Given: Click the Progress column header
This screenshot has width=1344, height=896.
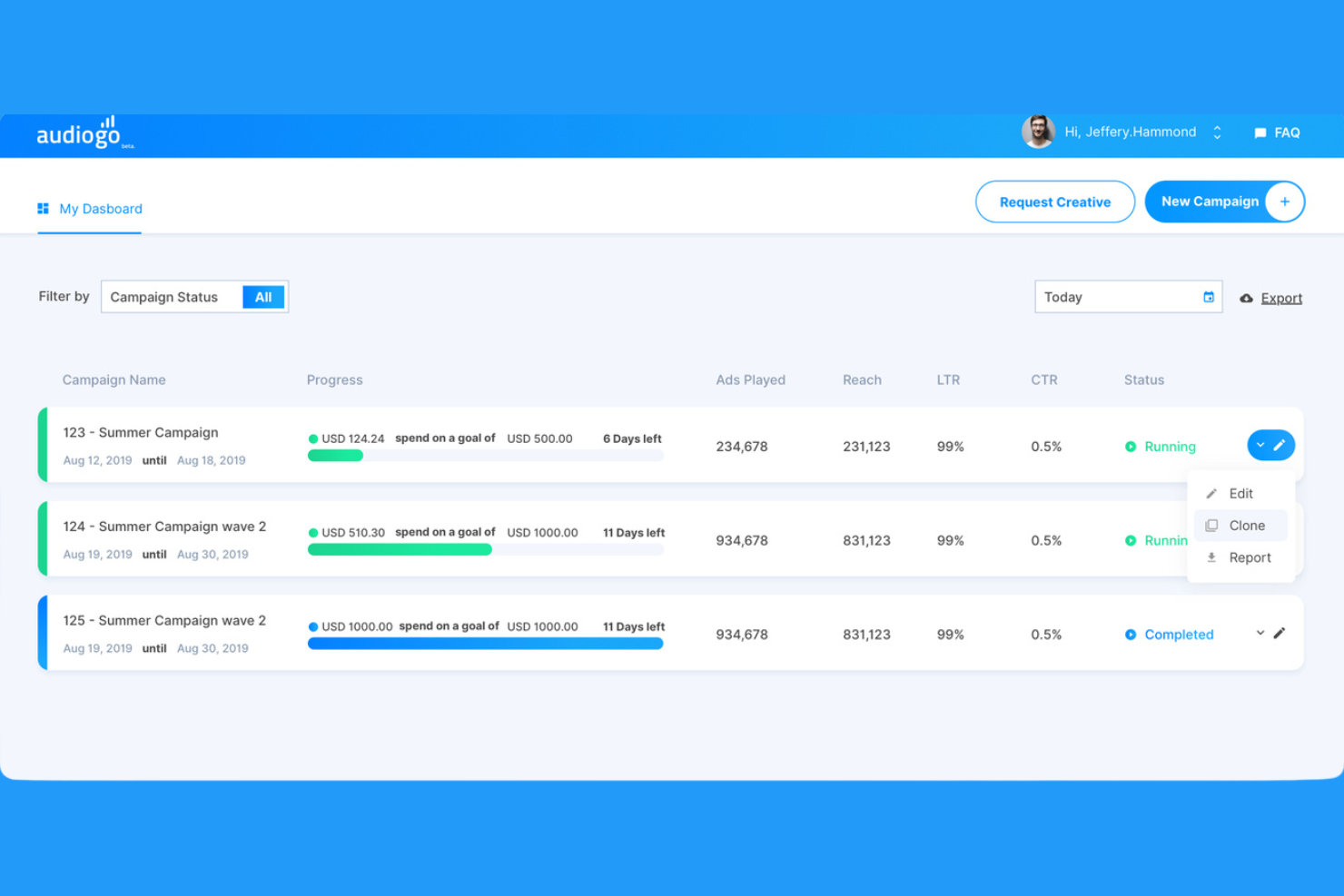Looking at the screenshot, I should coord(334,379).
